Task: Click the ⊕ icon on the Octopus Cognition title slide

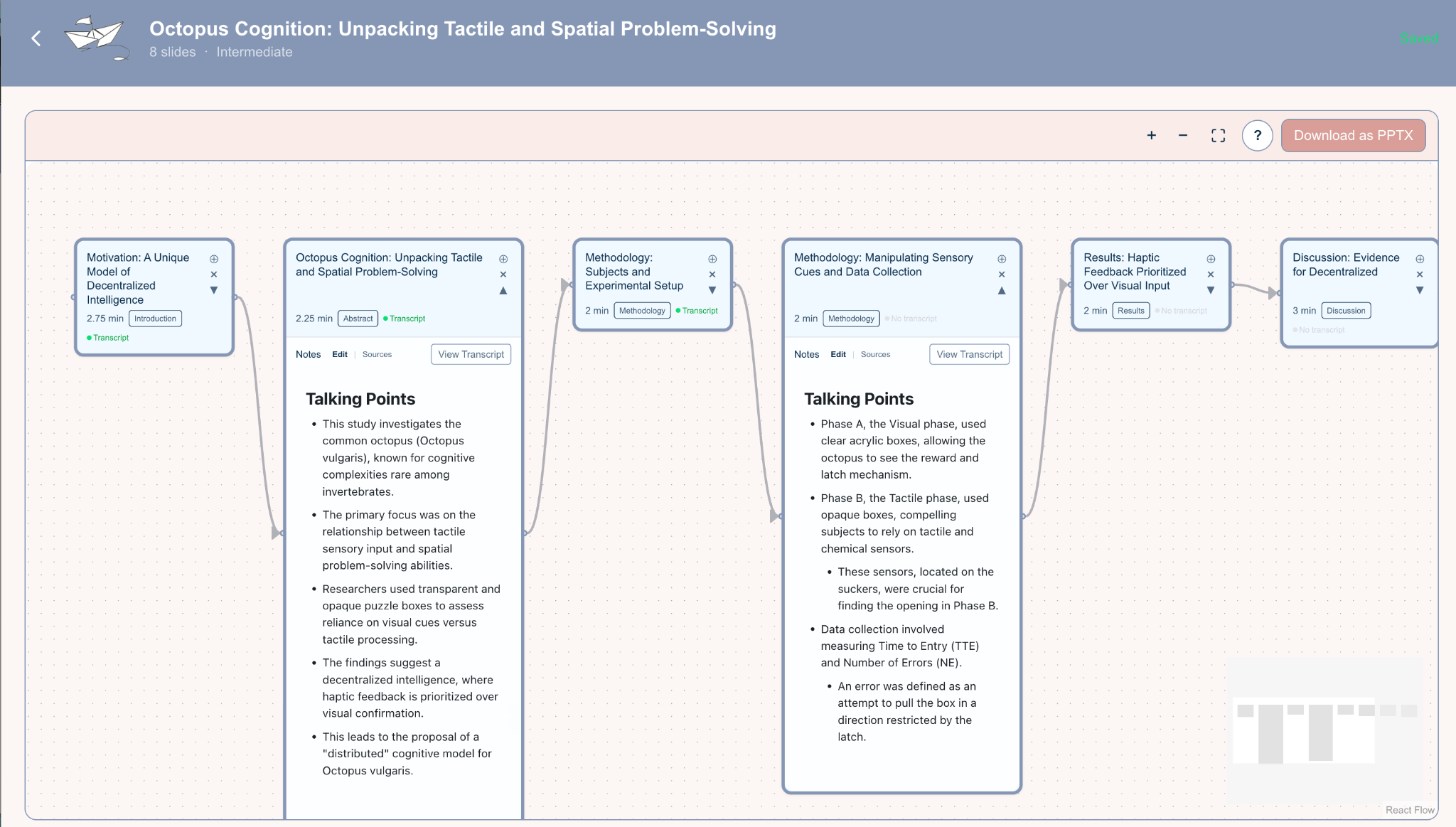Action: point(503,258)
